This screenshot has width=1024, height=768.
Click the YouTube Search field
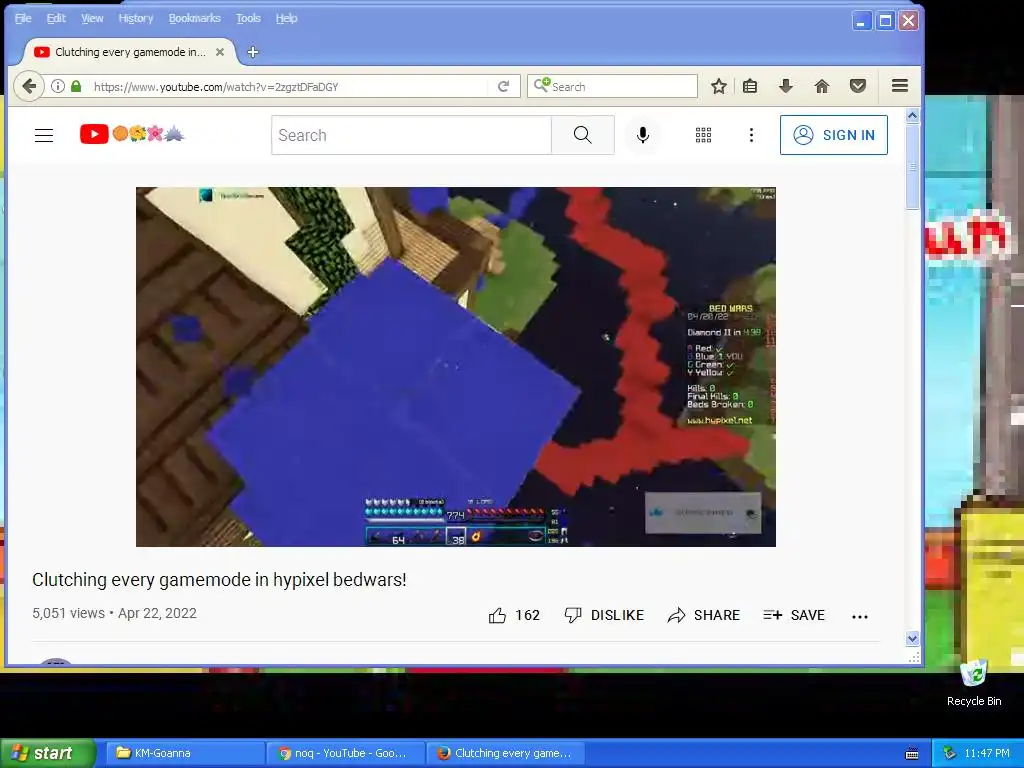coord(411,135)
